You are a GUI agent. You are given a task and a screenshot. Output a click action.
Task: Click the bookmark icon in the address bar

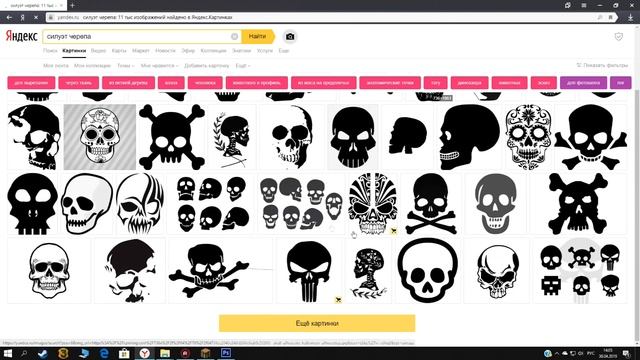click(611, 18)
